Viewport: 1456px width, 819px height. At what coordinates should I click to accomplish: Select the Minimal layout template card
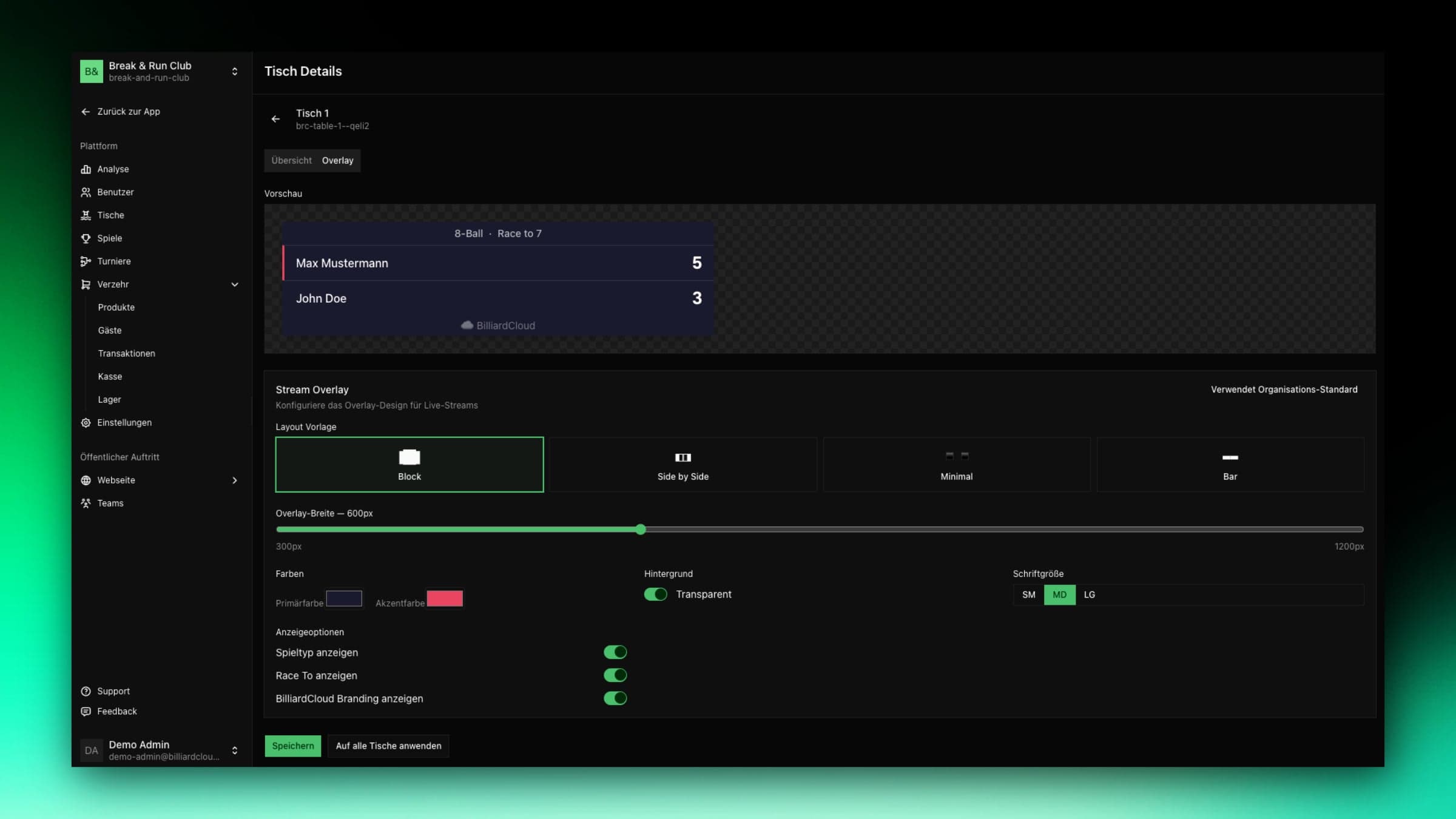coord(957,465)
